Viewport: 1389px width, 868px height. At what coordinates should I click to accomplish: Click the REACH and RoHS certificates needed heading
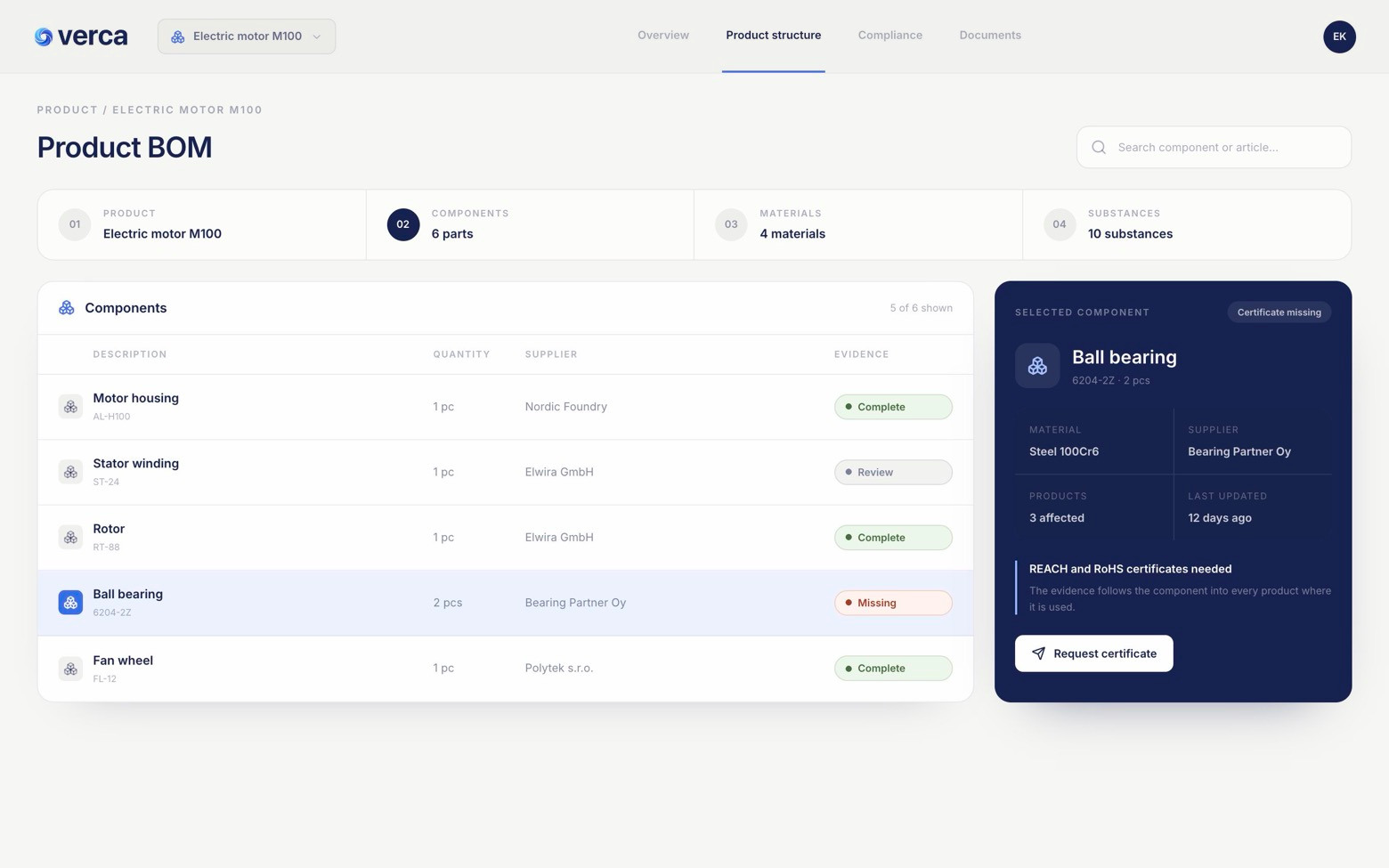tap(1131, 569)
